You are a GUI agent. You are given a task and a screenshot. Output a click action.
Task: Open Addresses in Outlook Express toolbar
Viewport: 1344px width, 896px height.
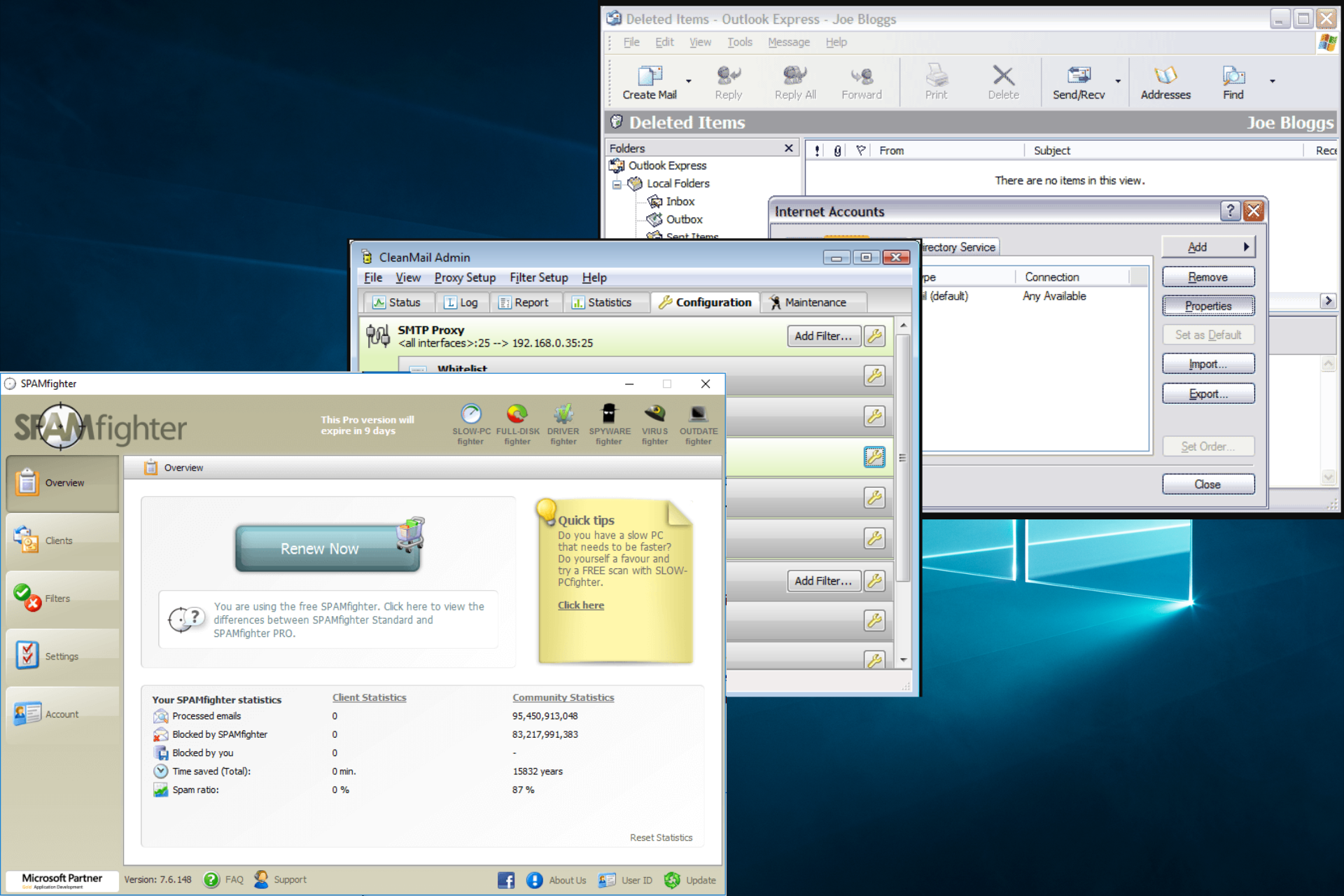[1165, 83]
